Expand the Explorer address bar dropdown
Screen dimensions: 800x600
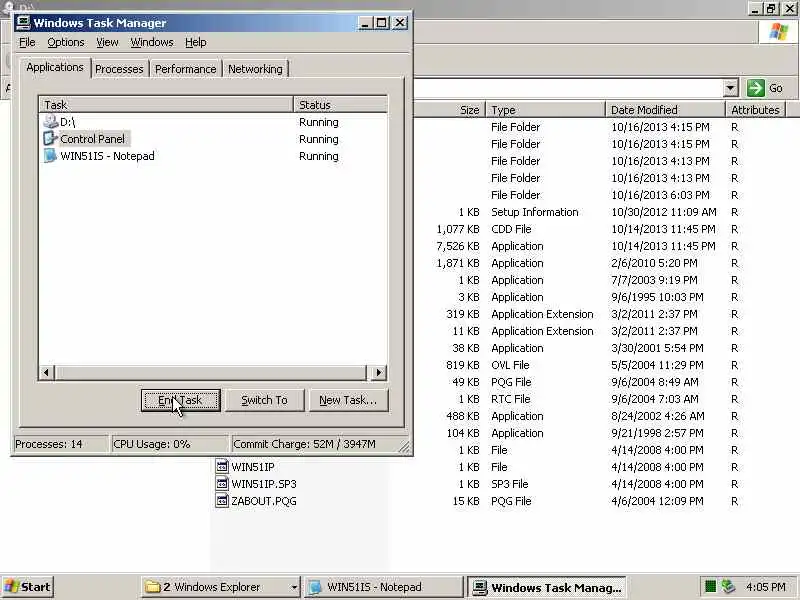pyautogui.click(x=730, y=88)
